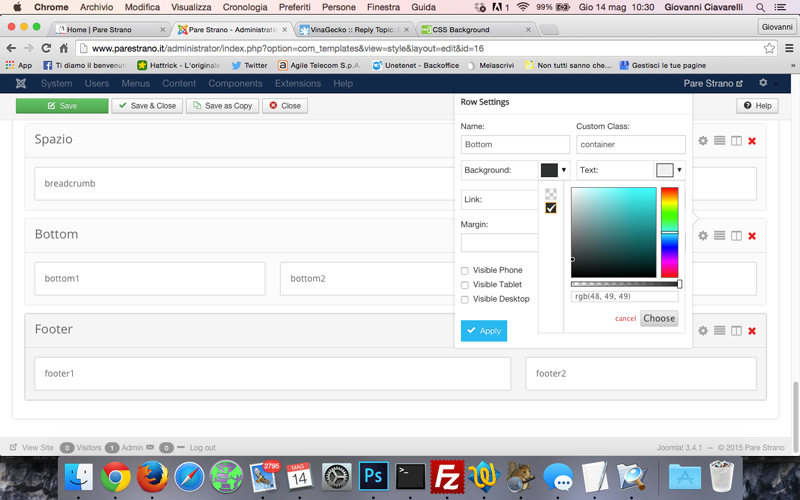This screenshot has width=800, height=500.
Task: Open the admin settings gear dropdown in top bar
Action: 766,84
